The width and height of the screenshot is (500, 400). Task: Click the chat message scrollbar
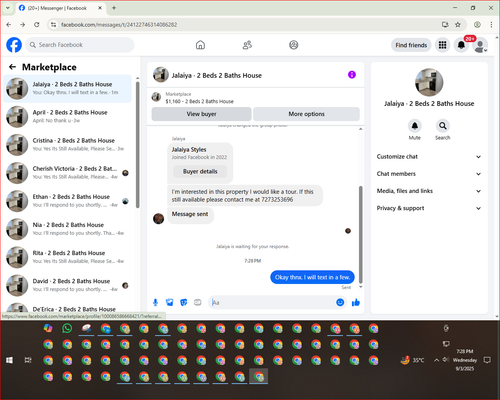360,235
